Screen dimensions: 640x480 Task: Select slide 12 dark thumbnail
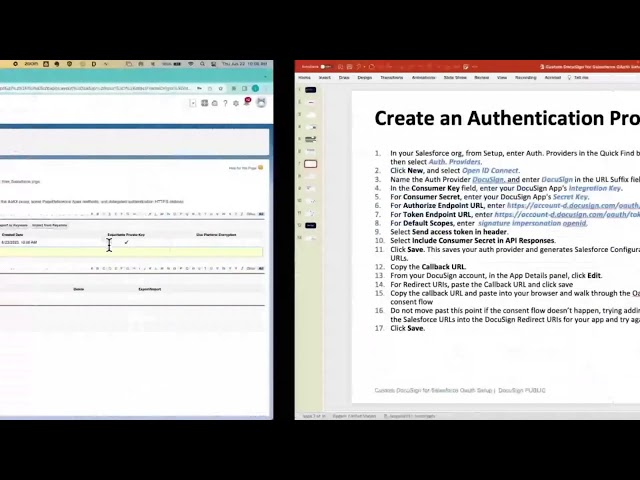[x=311, y=225]
